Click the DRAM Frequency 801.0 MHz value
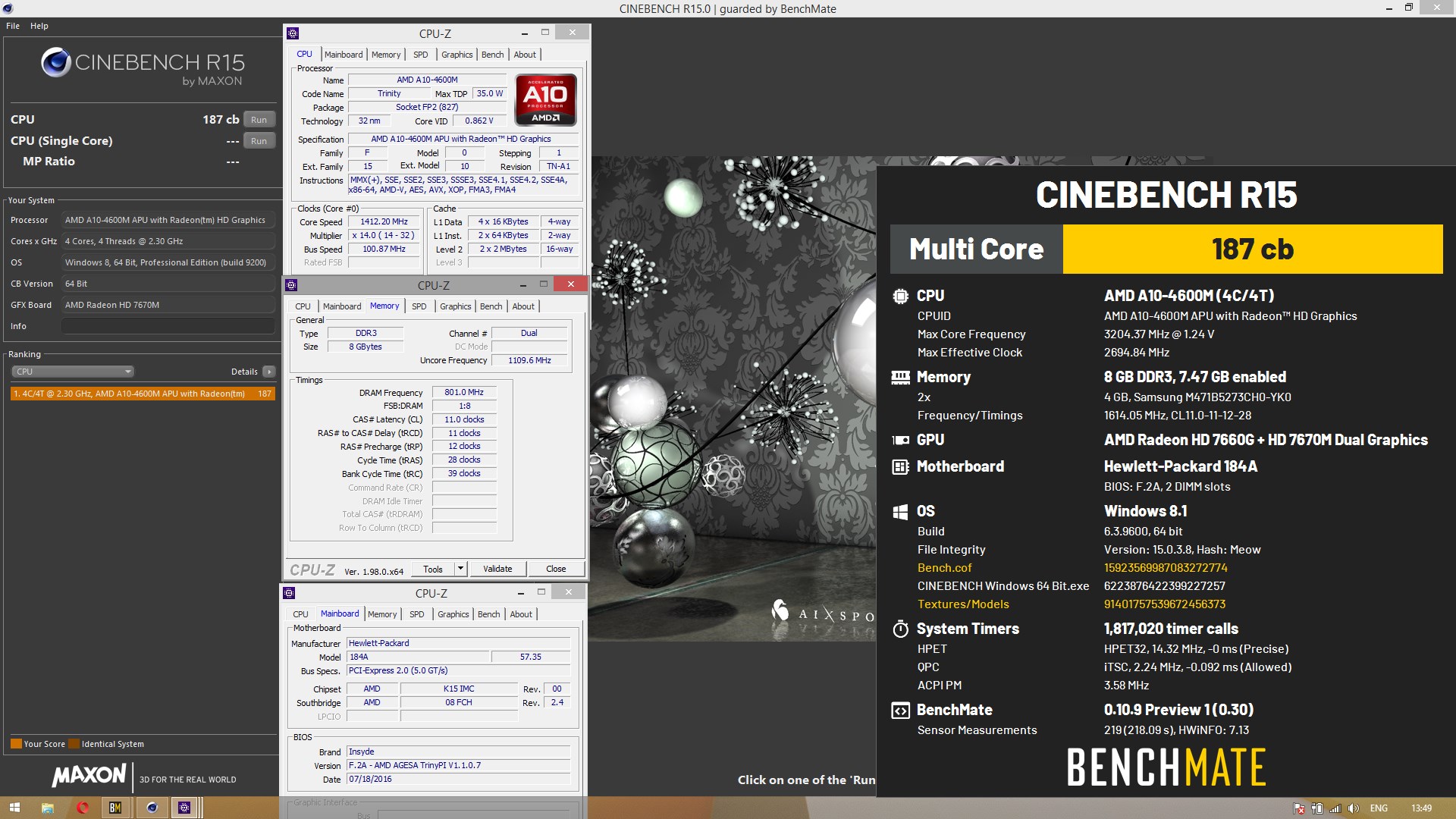Image resolution: width=1456 pixels, height=819 pixels. click(x=464, y=392)
